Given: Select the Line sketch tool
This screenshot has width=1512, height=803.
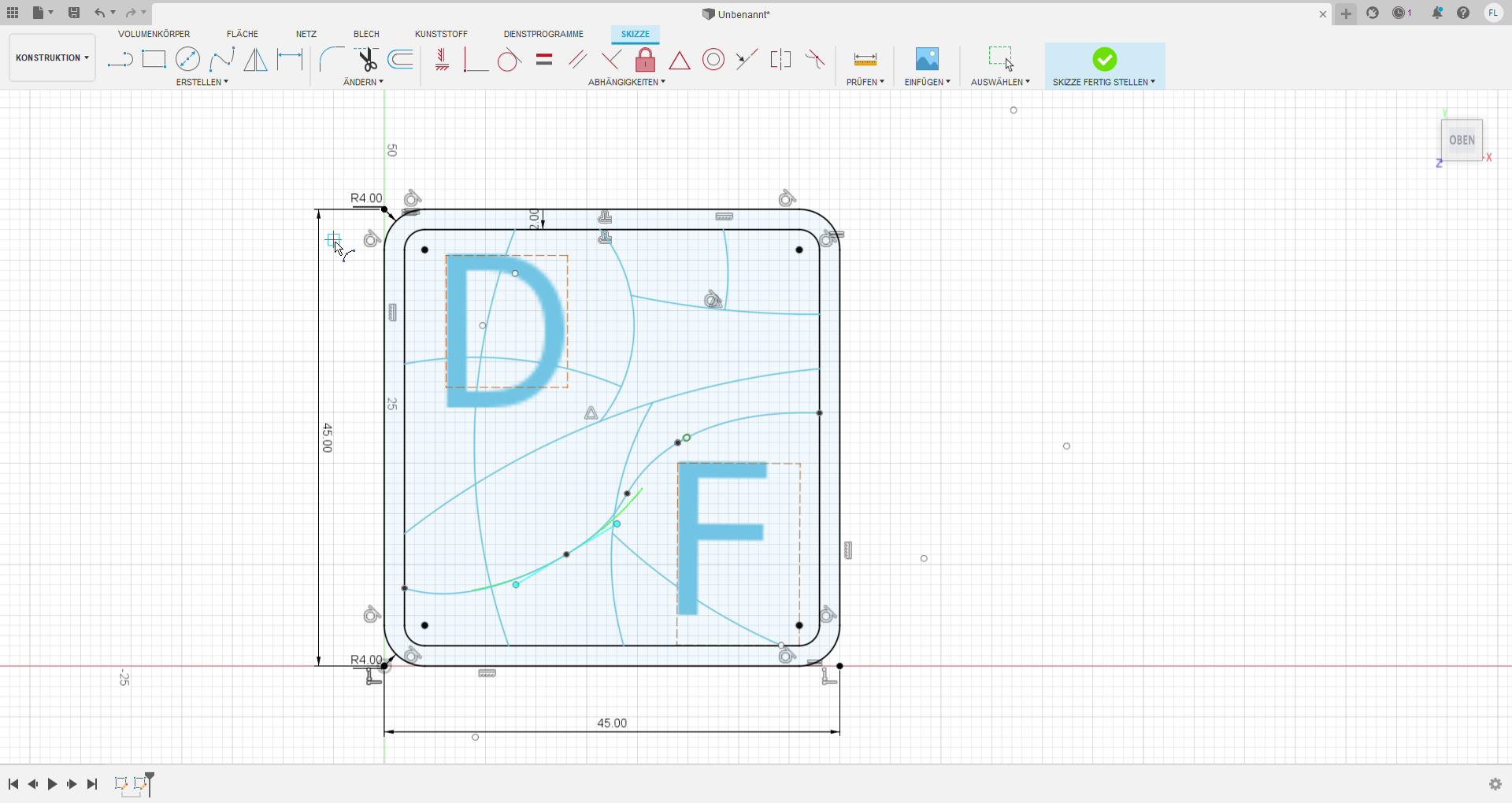Looking at the screenshot, I should click(120, 60).
